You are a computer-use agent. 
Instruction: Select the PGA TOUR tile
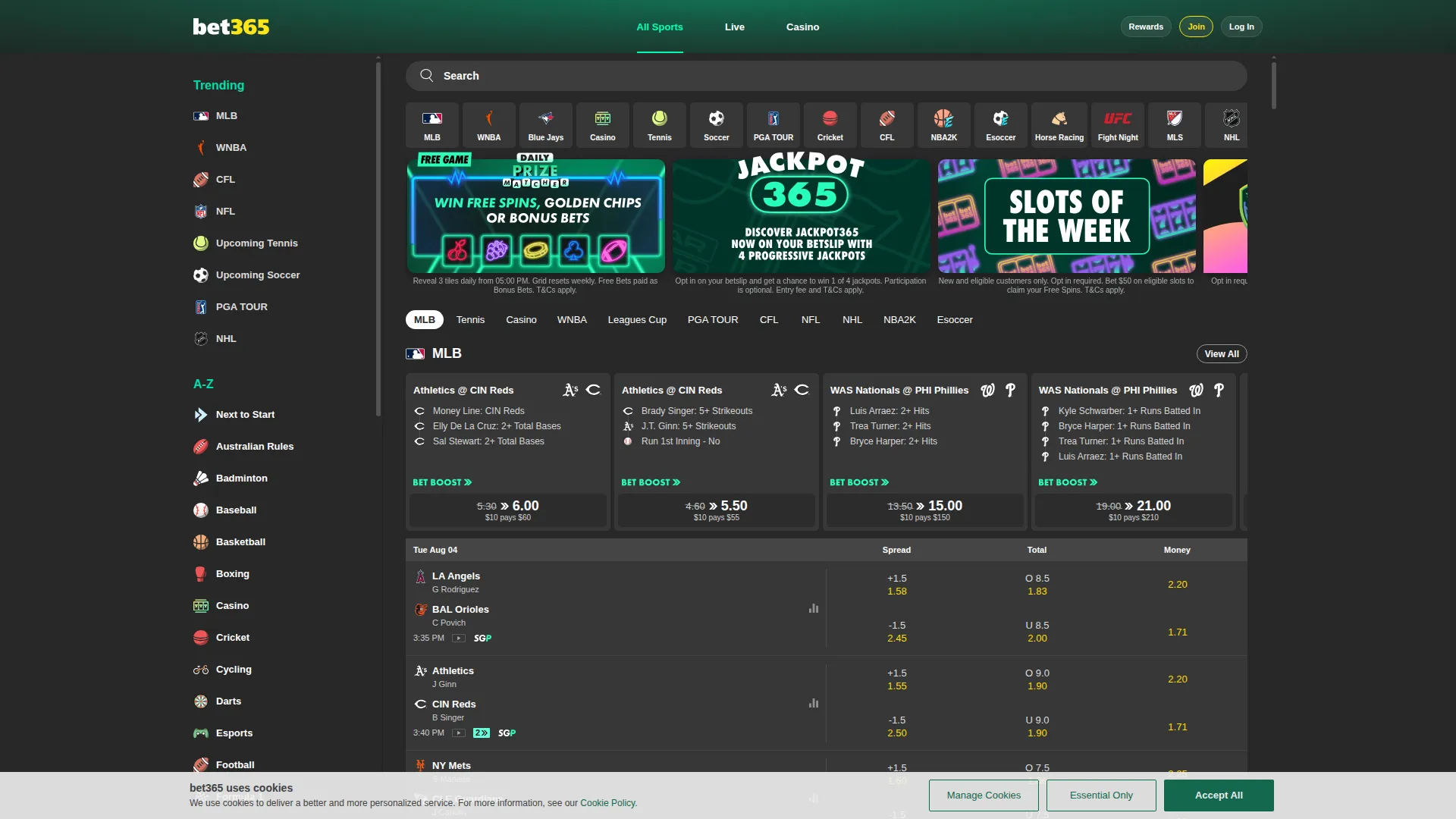pos(773,124)
